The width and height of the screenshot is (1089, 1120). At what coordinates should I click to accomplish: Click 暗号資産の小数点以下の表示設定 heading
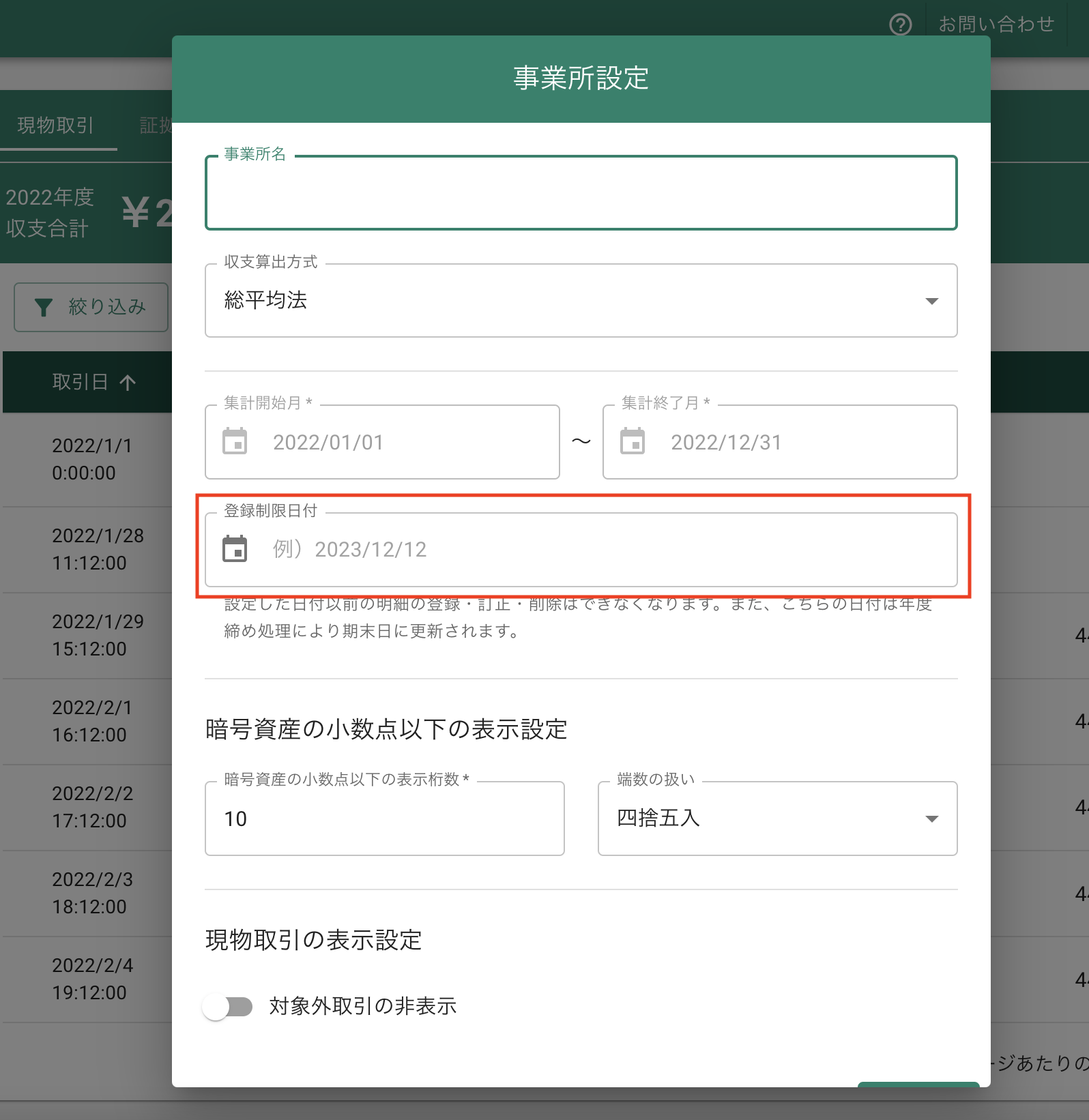[x=386, y=729]
